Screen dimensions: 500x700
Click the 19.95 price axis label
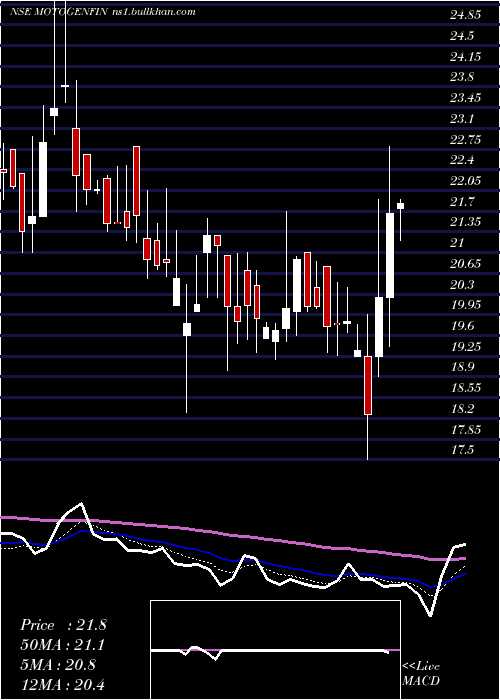[465, 305]
